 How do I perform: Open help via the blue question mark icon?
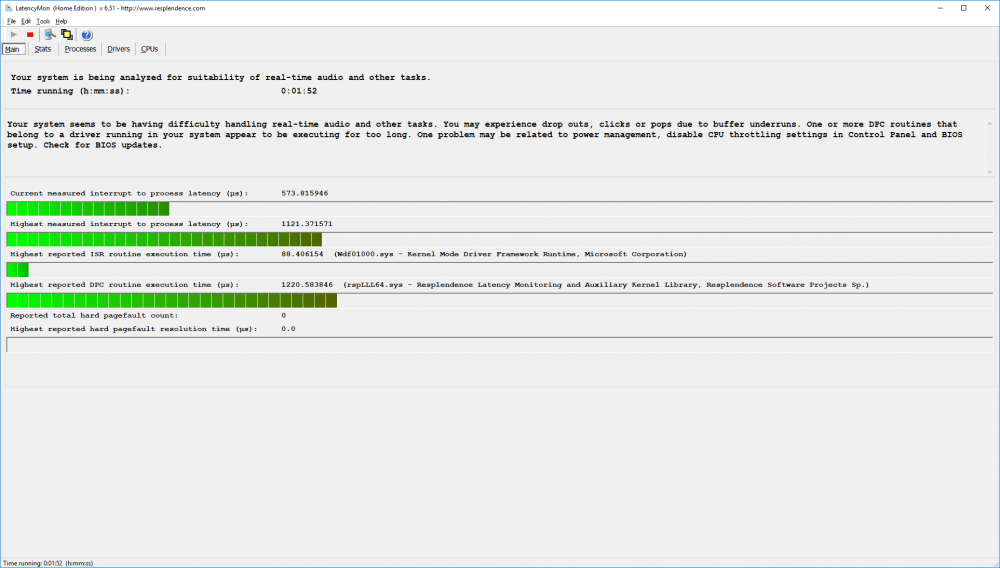[x=87, y=35]
